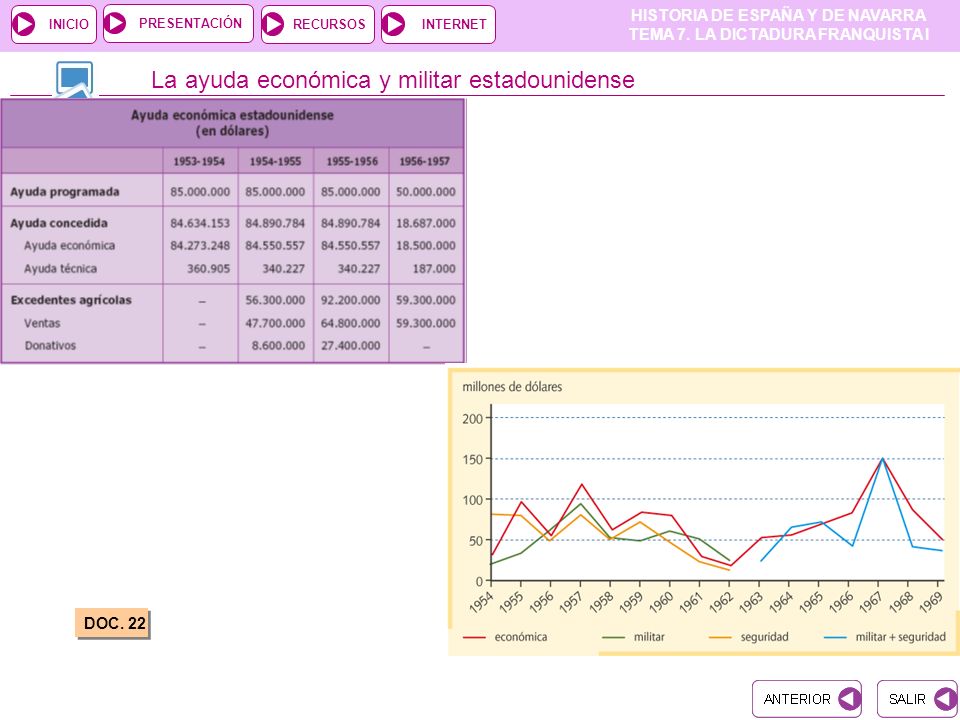Image resolution: width=960 pixels, height=720 pixels.
Task: Click the PRESENTACIÓN play arrow icon
Action: point(114,23)
